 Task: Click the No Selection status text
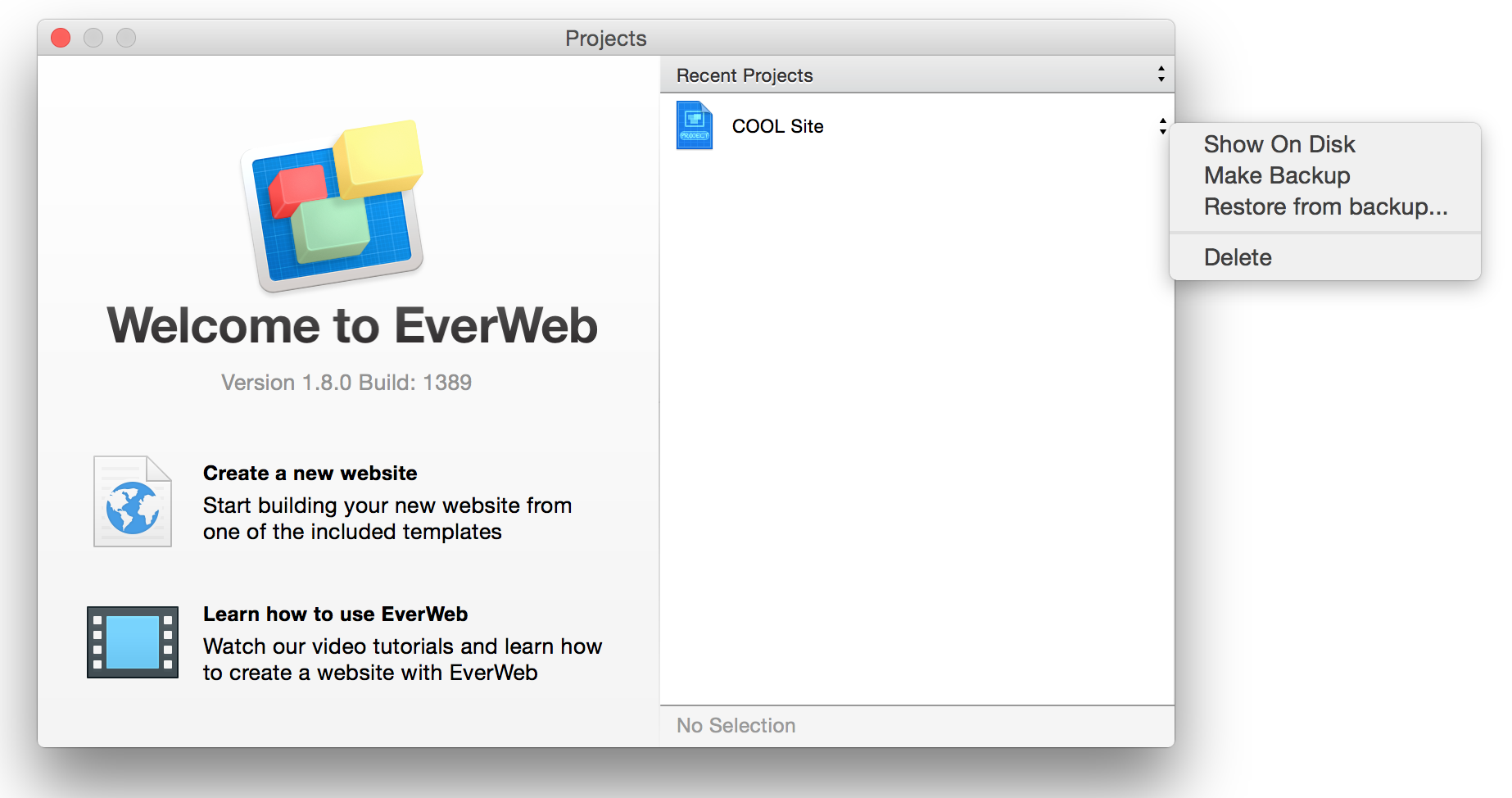point(736,726)
